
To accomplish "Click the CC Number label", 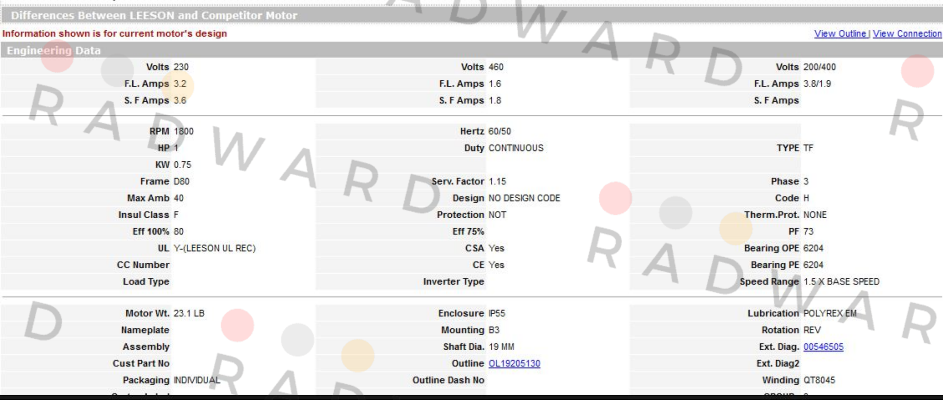I will click(143, 265).
